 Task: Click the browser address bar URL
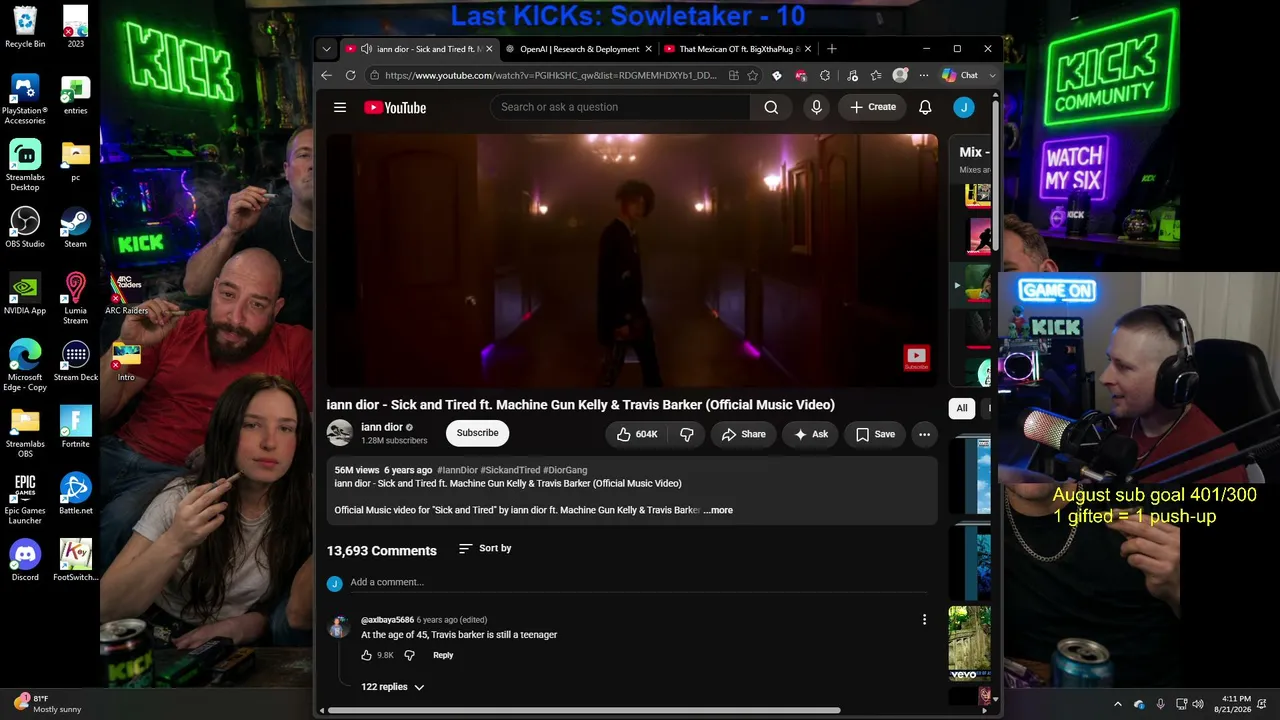[551, 75]
